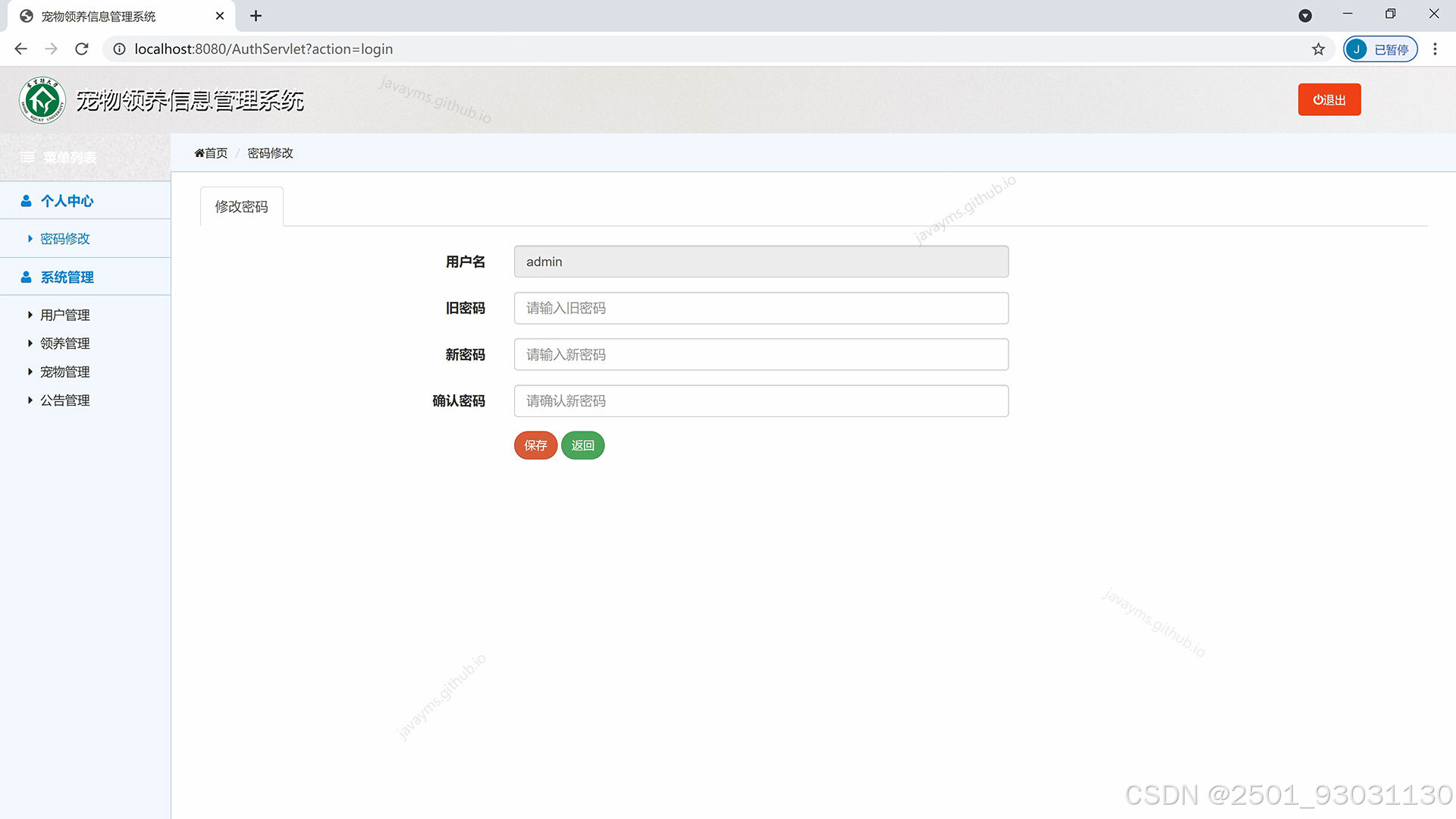The image size is (1456, 819).
Task: Click the 菜单列表 menu list icon
Action: point(27,157)
